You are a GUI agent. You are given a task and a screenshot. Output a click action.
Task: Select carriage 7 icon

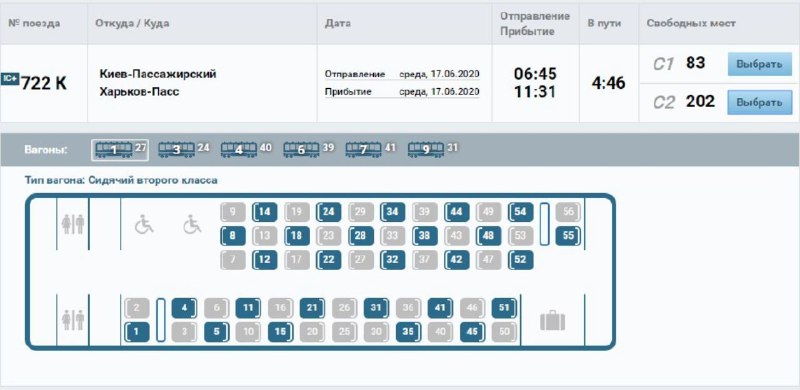363,150
